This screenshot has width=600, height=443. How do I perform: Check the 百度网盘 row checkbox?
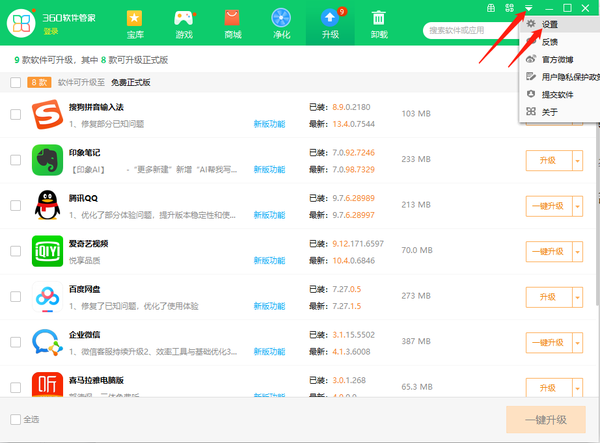click(x=15, y=297)
